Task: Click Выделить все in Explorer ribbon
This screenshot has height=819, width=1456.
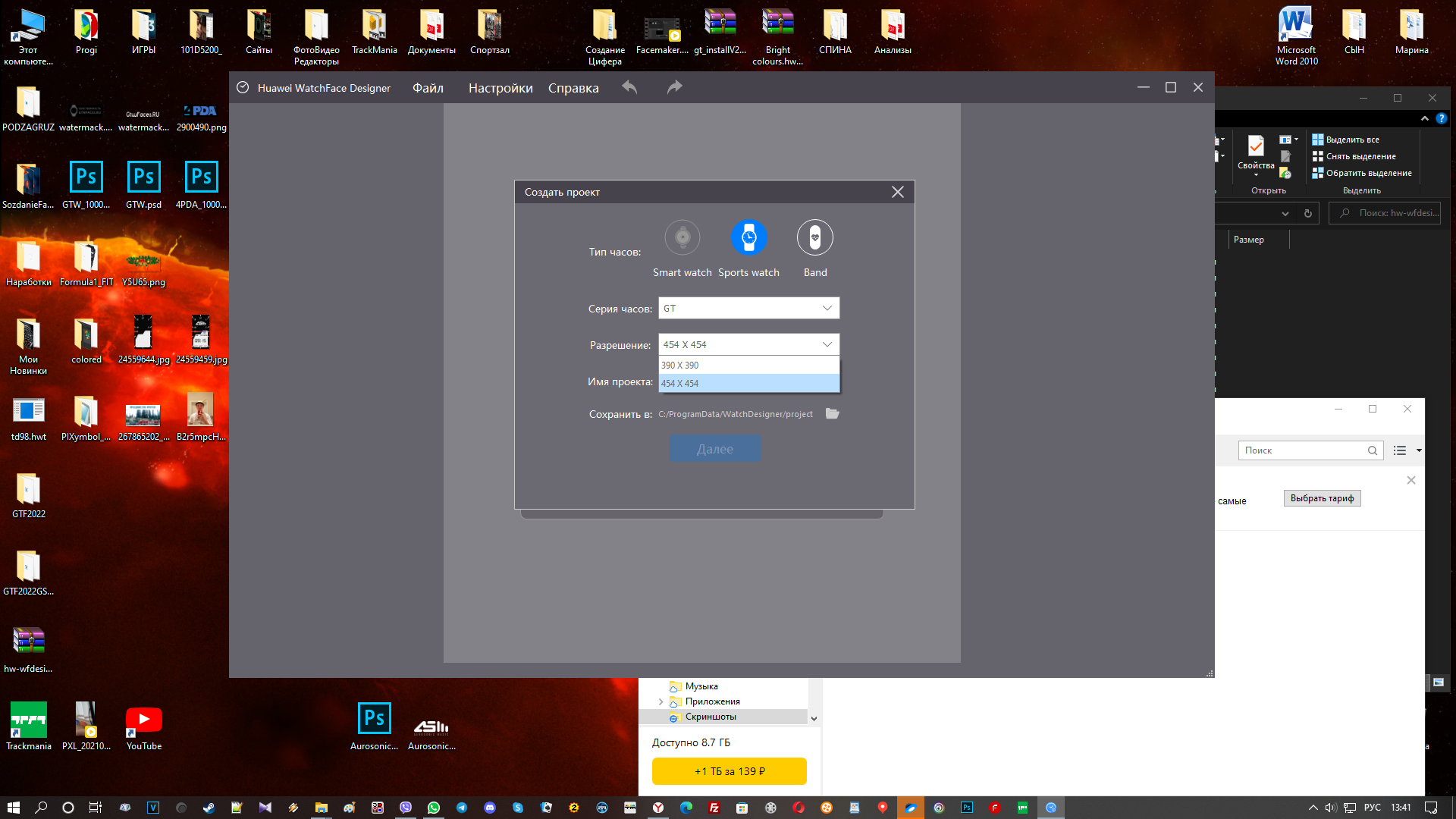Action: coord(1346,140)
